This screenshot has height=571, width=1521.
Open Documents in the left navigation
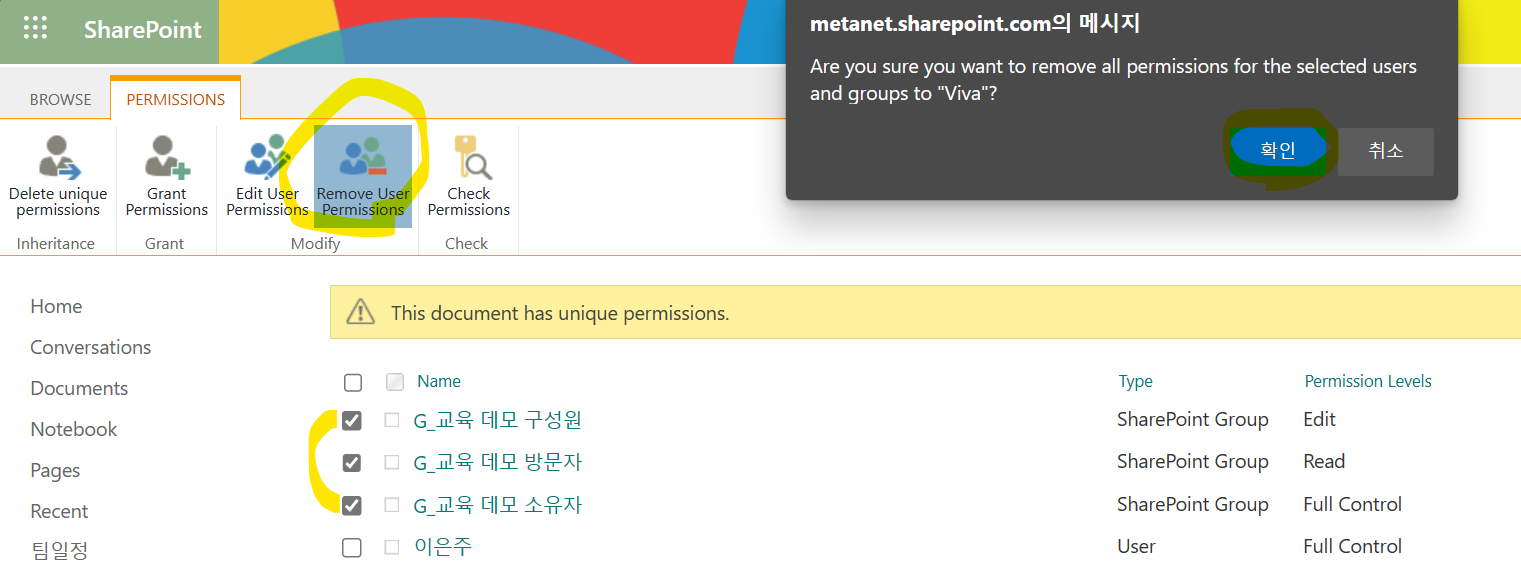coord(79,388)
